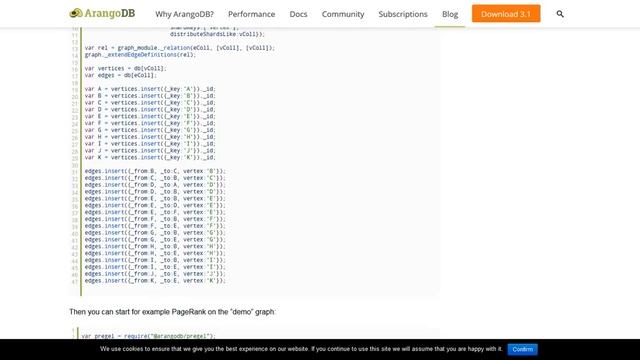This screenshot has width=640, height=360.
Task: Open the Docs menu item
Action: (x=298, y=14)
